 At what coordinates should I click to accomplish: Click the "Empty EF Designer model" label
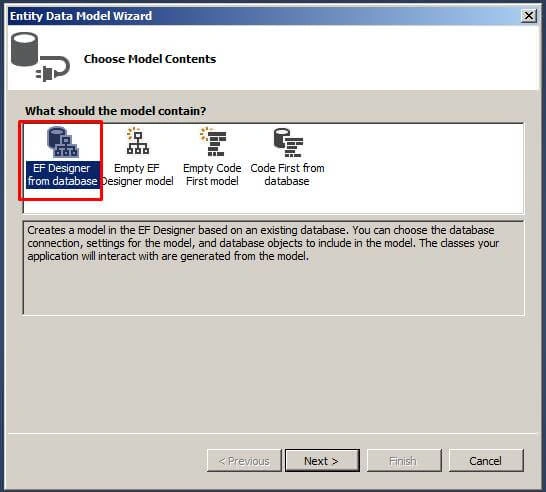pyautogui.click(x=137, y=174)
